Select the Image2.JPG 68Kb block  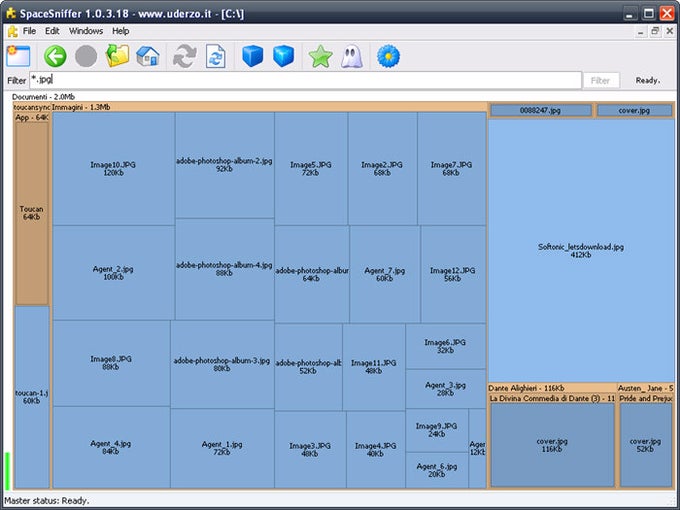[382, 169]
